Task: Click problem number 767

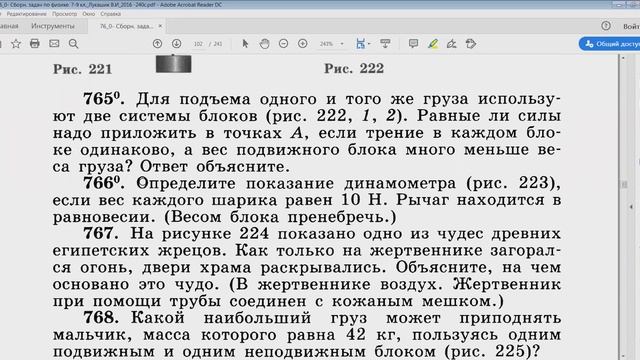Action: (101, 233)
